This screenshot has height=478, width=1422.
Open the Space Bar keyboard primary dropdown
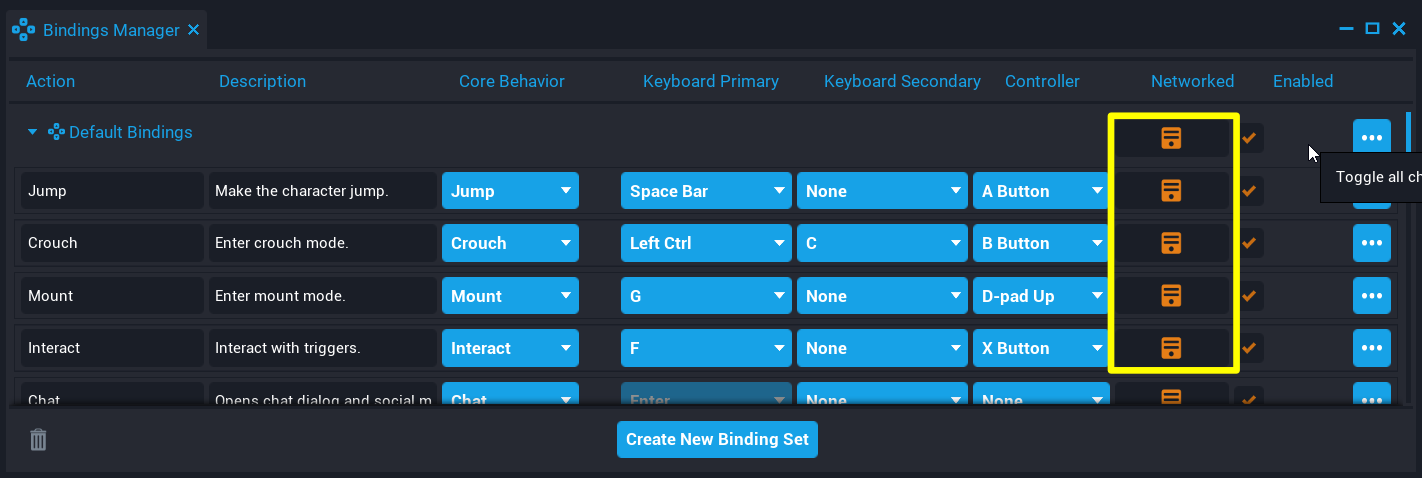[x=706, y=191]
